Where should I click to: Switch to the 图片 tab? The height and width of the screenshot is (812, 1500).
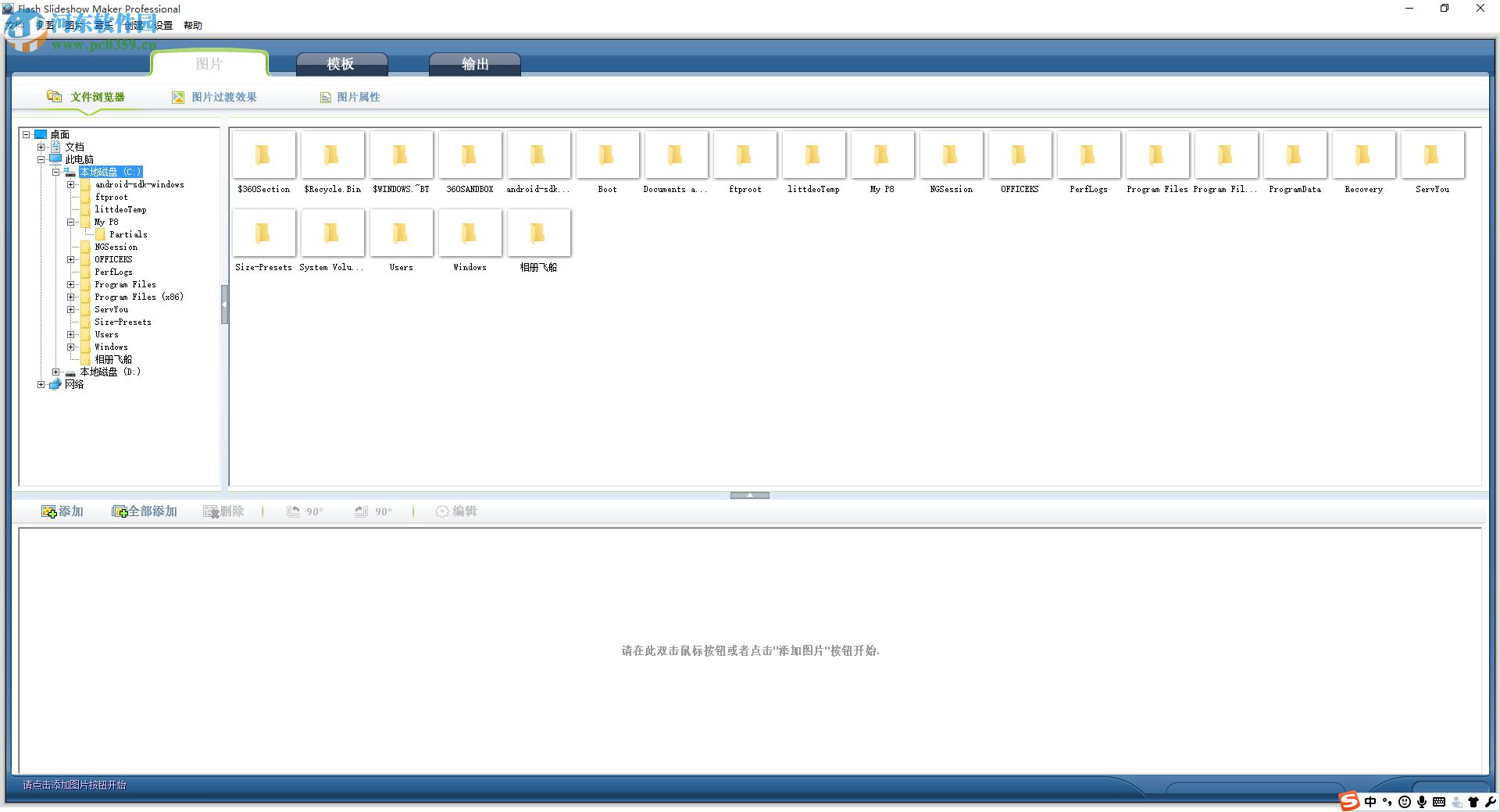click(x=209, y=64)
